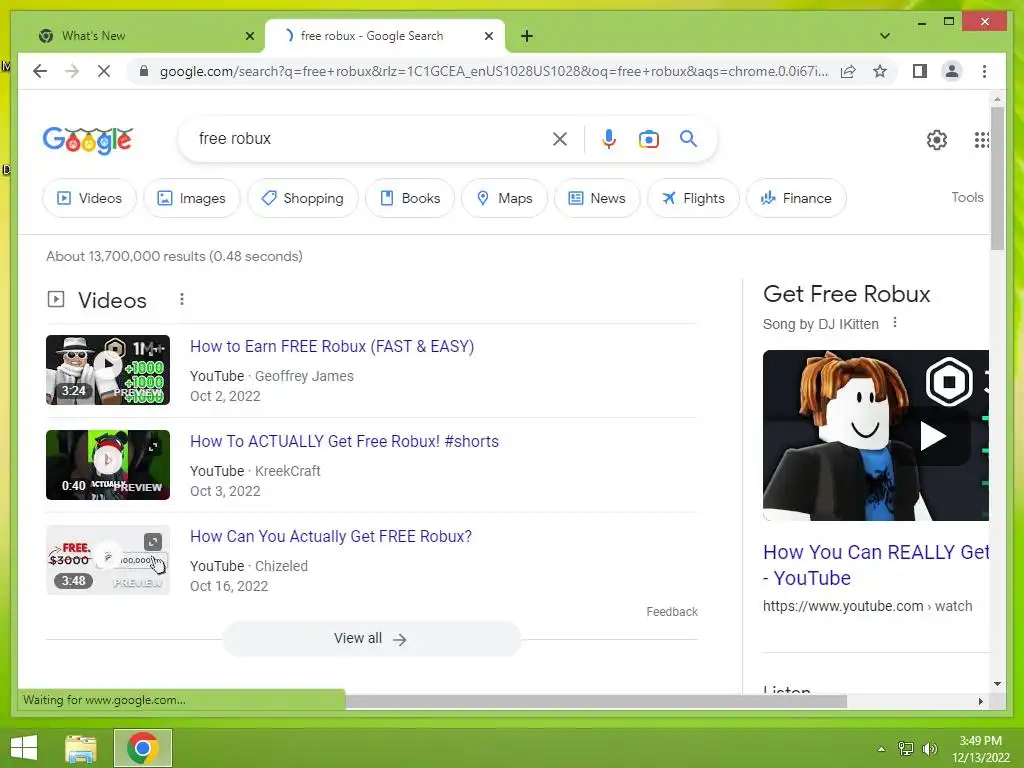Image resolution: width=1024 pixels, height=768 pixels.
Task: Send Feedback on video results
Action: (672, 612)
